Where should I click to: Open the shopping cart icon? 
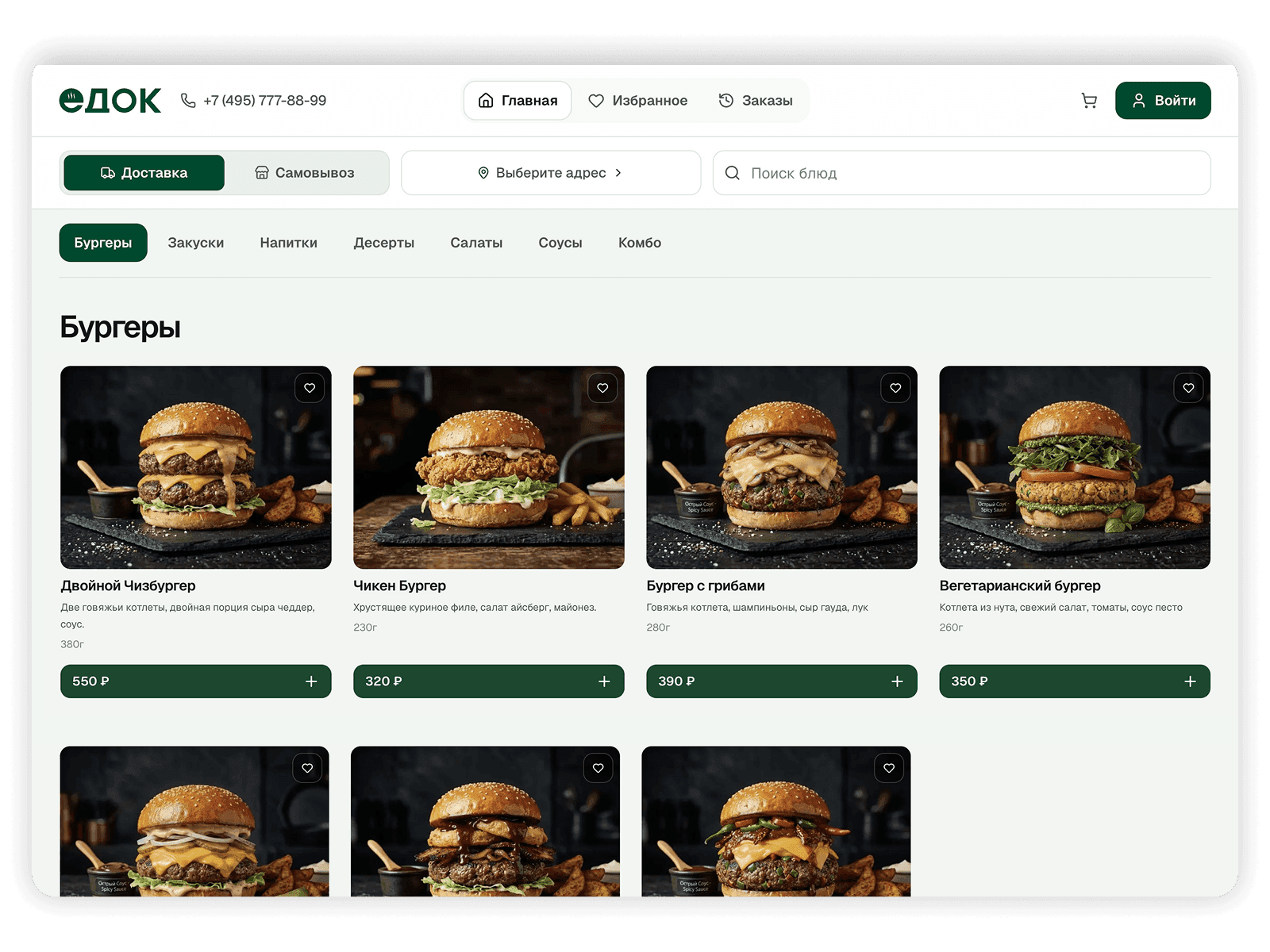(x=1089, y=101)
